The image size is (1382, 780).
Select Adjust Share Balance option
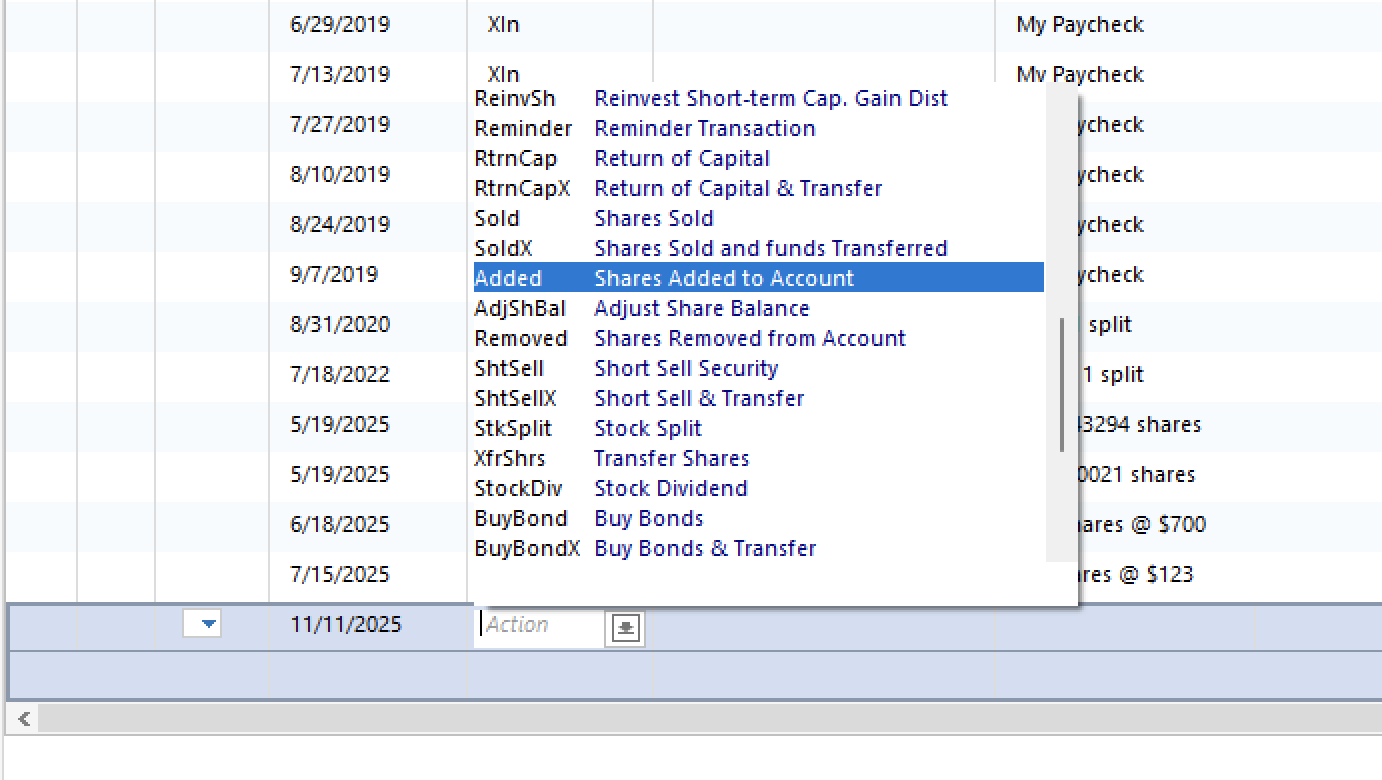coord(701,308)
